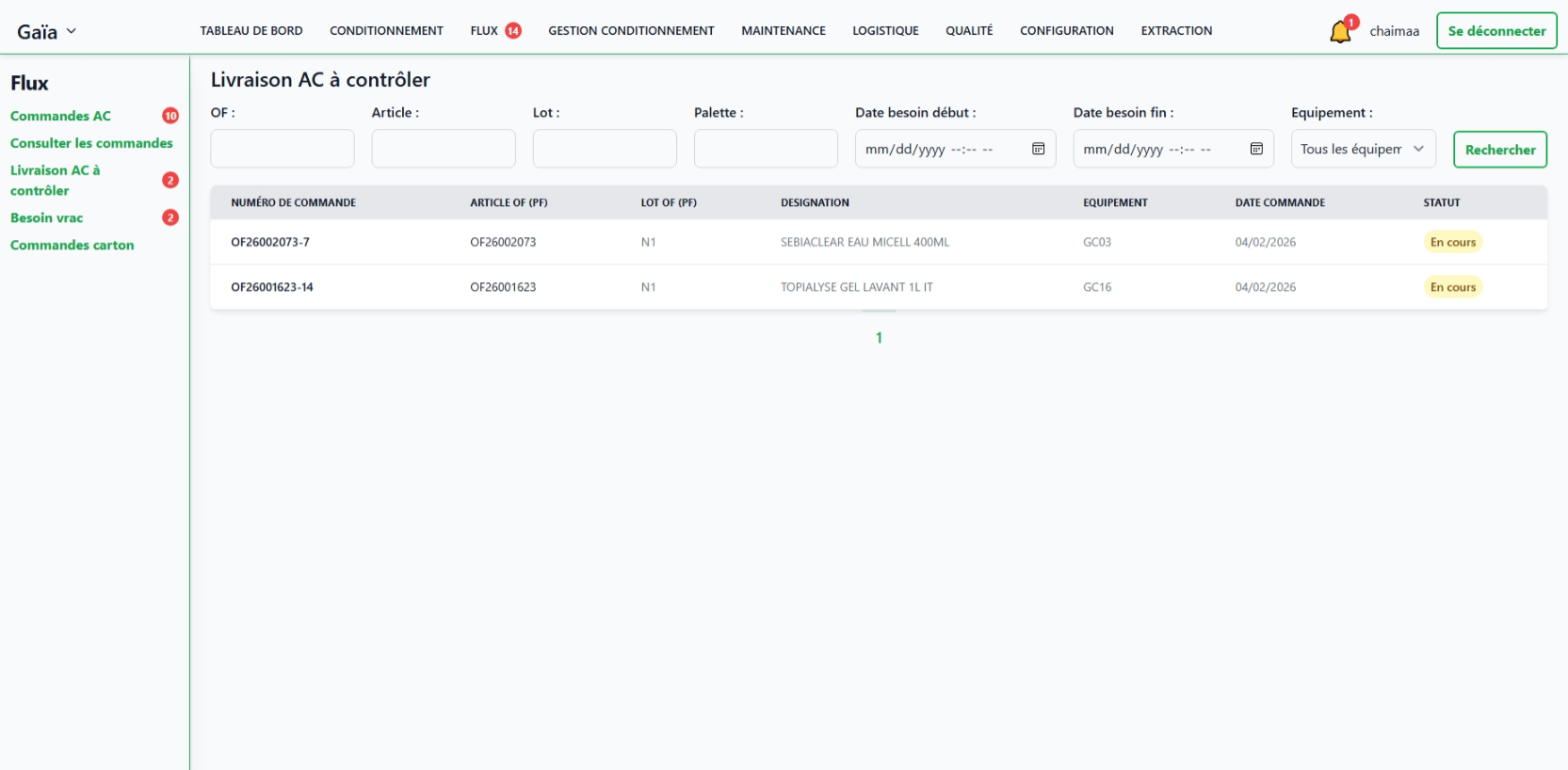Open QUALITÉ menu
This screenshot has height=770, width=1568.
pos(969,31)
